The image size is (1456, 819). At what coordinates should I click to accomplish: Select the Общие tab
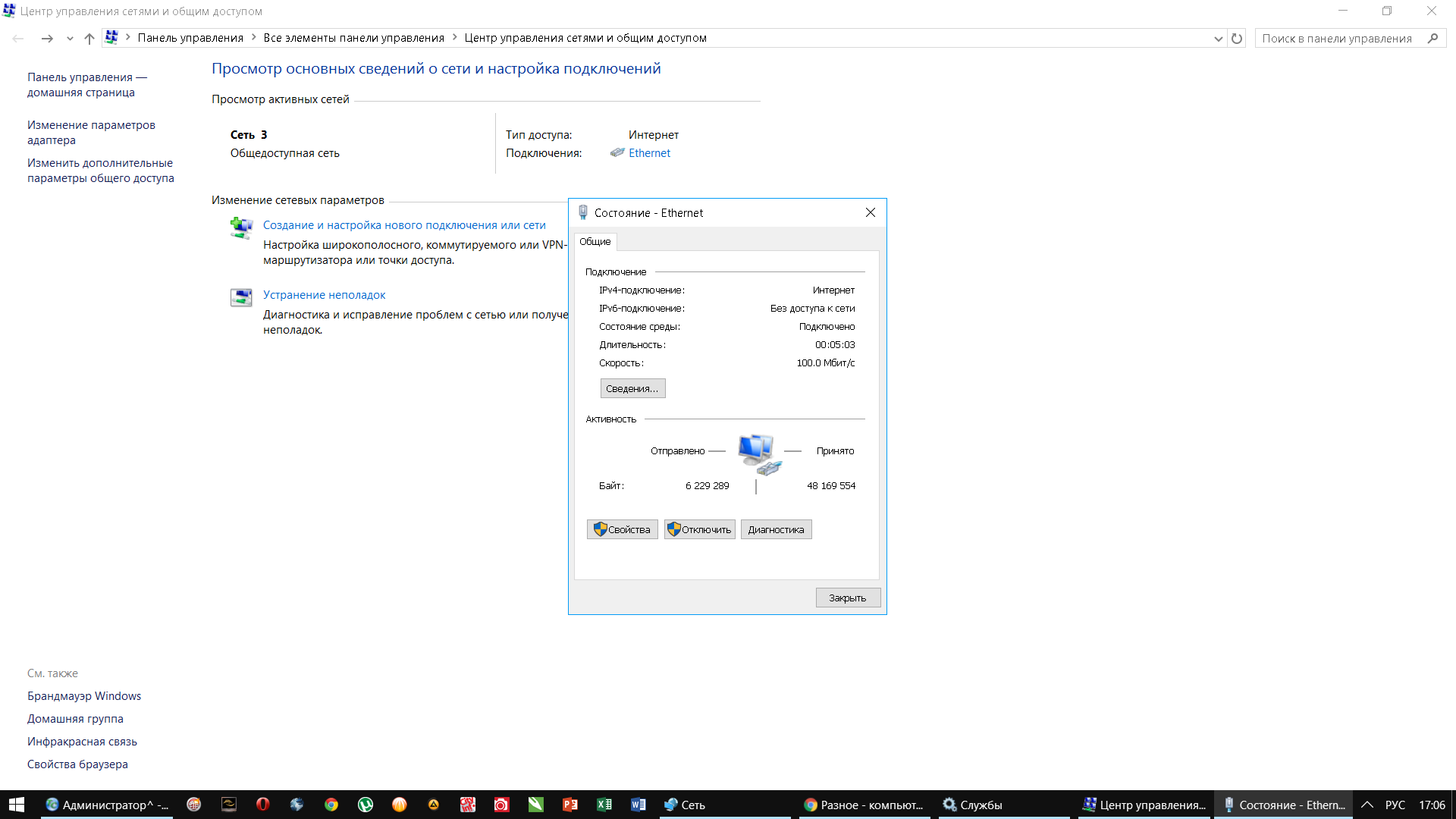(x=595, y=242)
